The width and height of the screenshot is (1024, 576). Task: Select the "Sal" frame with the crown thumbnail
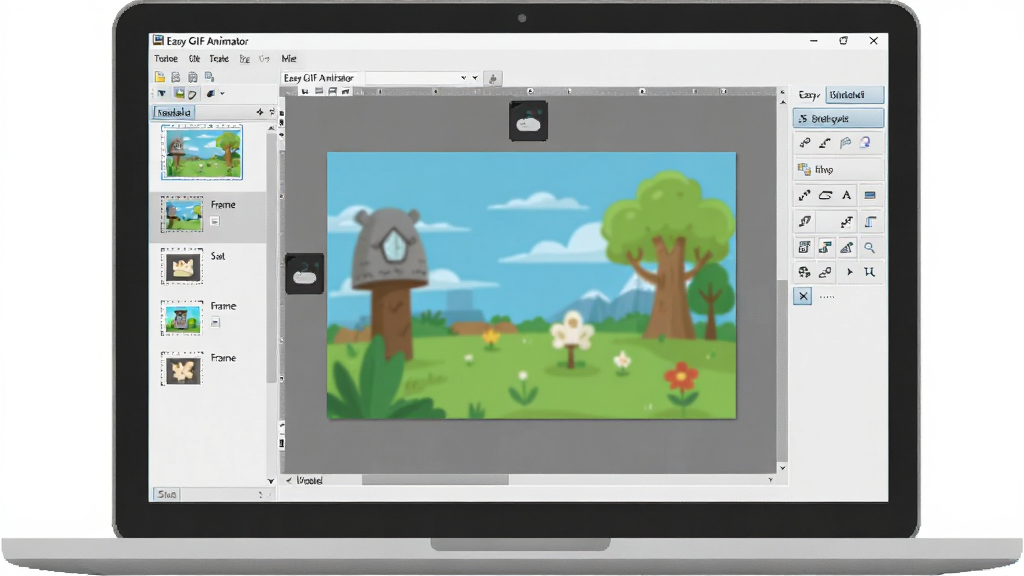click(x=208, y=266)
